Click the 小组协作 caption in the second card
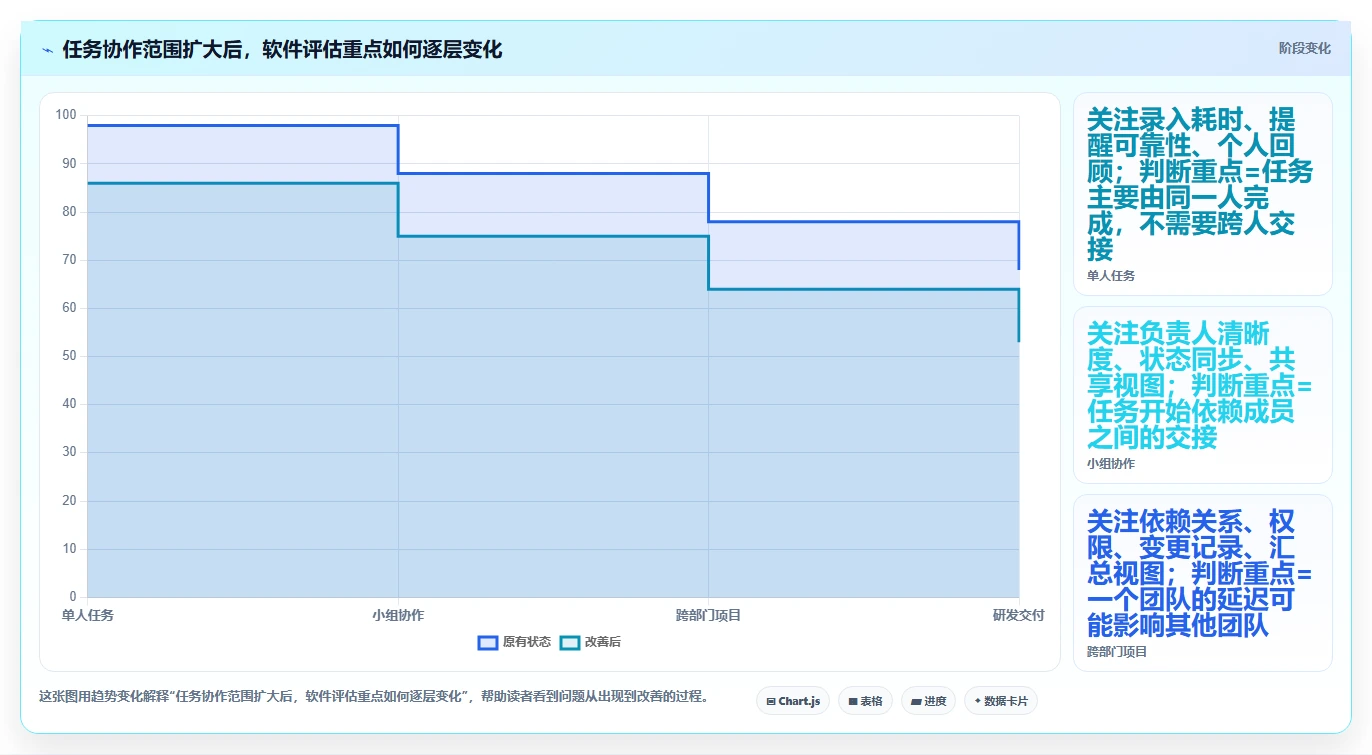 pyautogui.click(x=1111, y=463)
